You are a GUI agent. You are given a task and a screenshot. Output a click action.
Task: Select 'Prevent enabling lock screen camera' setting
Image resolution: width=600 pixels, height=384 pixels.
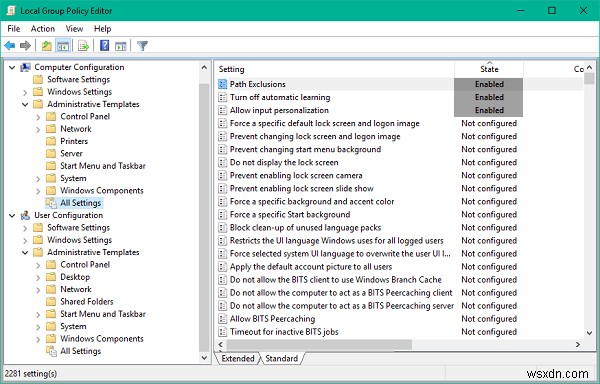pos(296,176)
